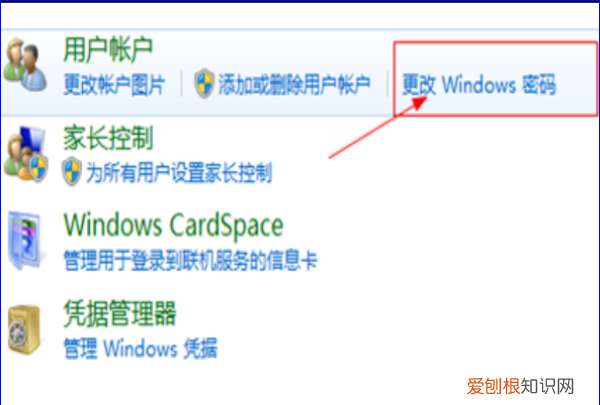Open 添加或删除用户帐户 link
600x405 pixels.
point(294,85)
